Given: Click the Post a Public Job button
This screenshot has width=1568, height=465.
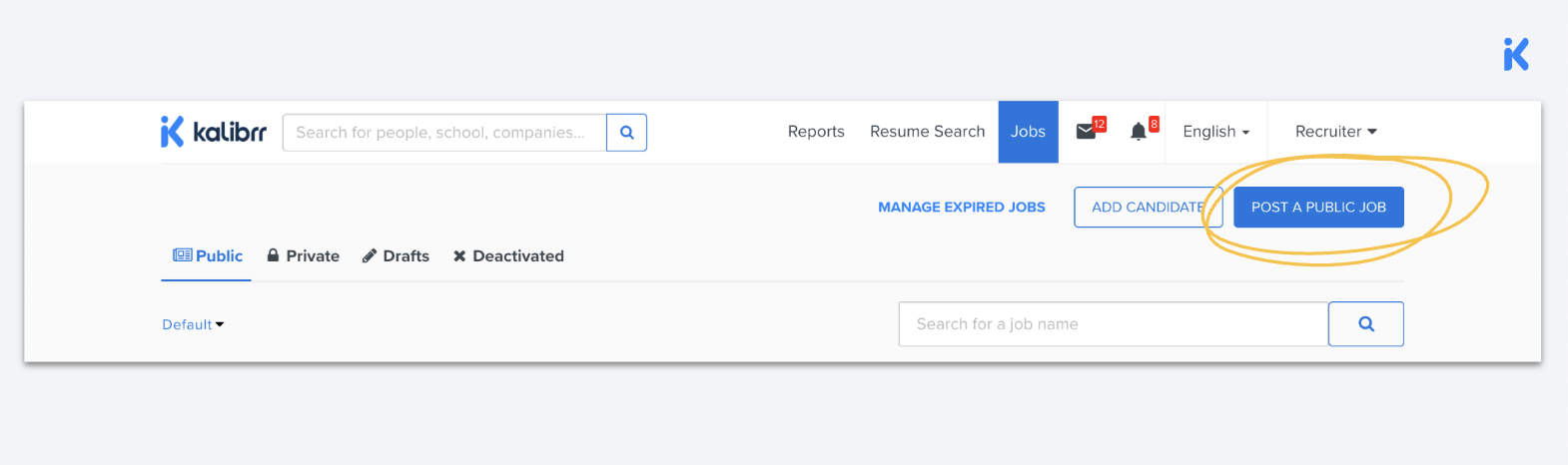Looking at the screenshot, I should coord(1318,208).
